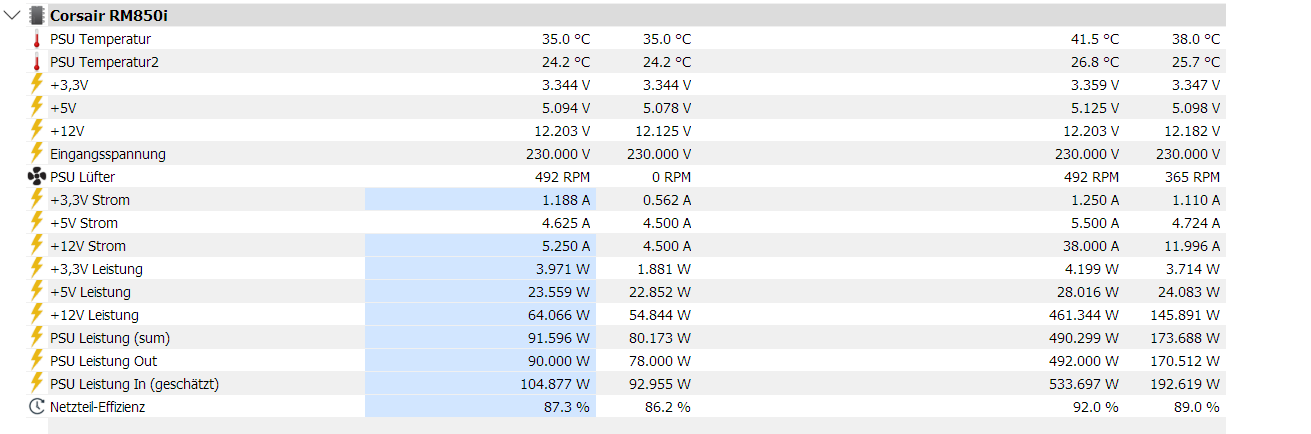Click the 92.0 % maximum efficiency value

(x=1096, y=407)
